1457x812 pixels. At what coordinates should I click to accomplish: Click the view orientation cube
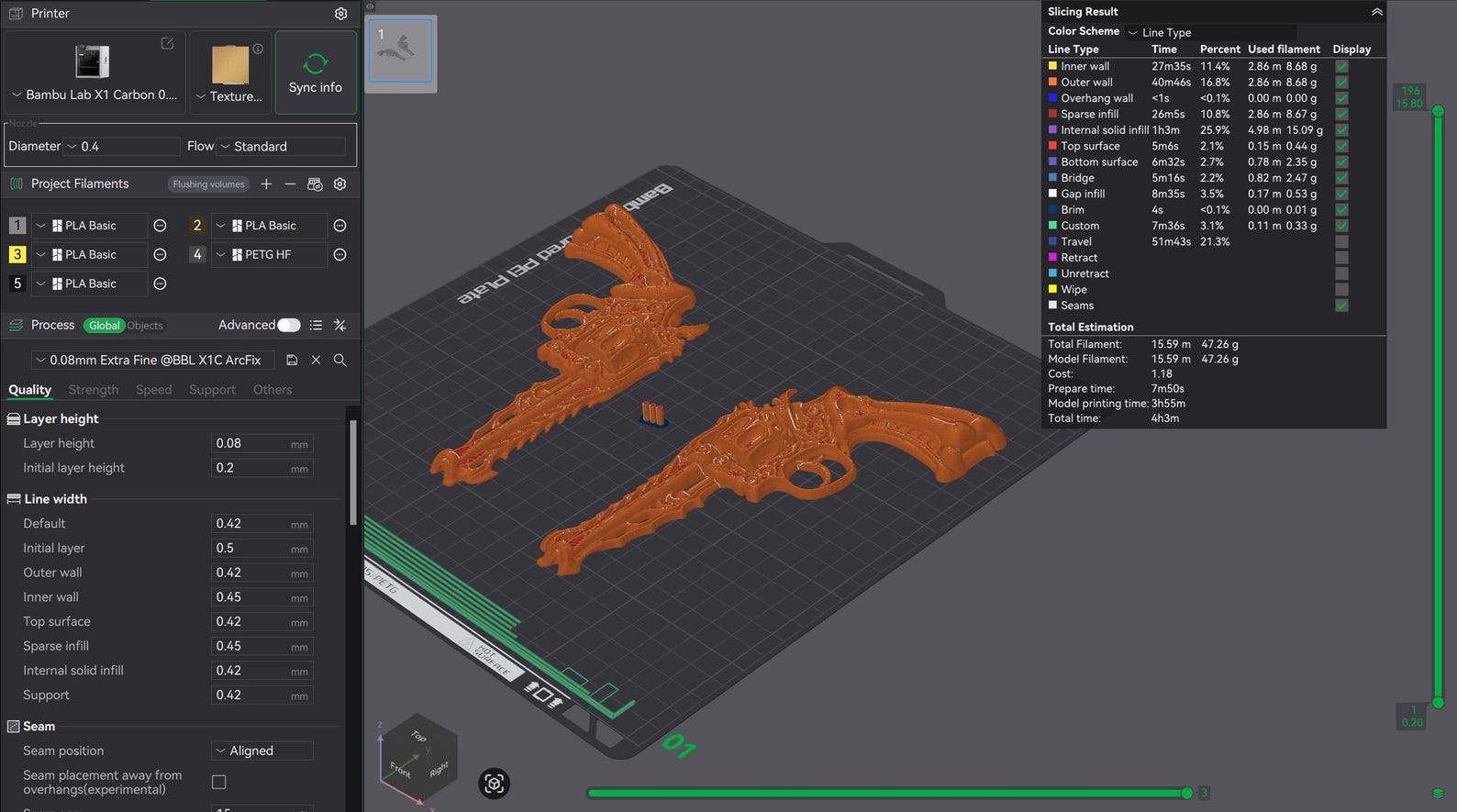pyautogui.click(x=419, y=758)
